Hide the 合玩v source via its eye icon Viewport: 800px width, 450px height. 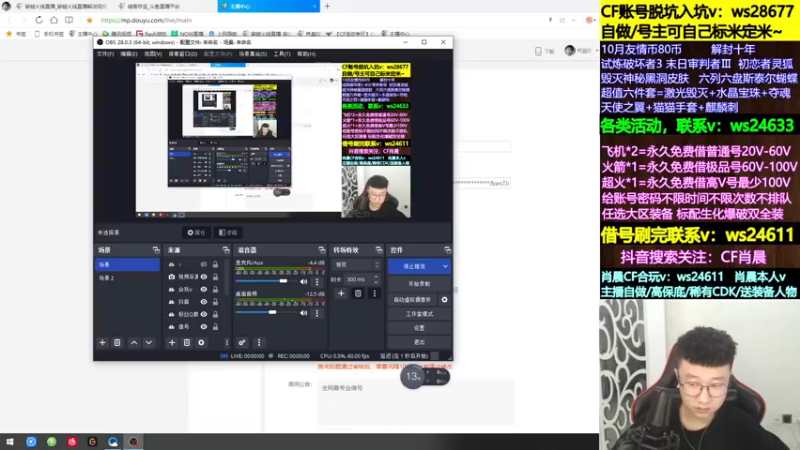(204, 289)
